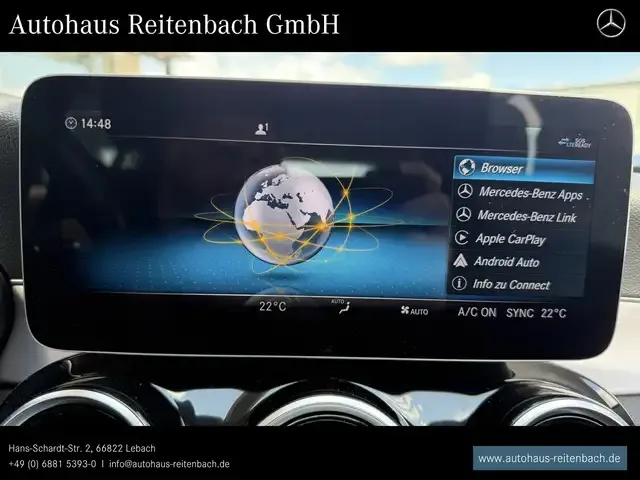Click the Hans-Schardt-Str. 2 address text

click(82, 448)
